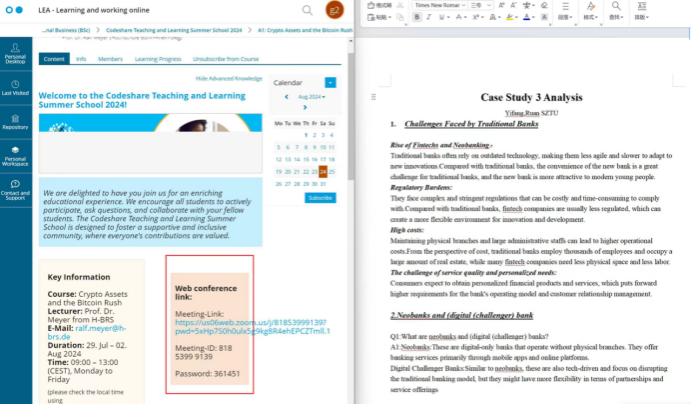Click the phonetic guide icon in editor toolbar
This screenshot has height=404, width=692.
[526, 5]
